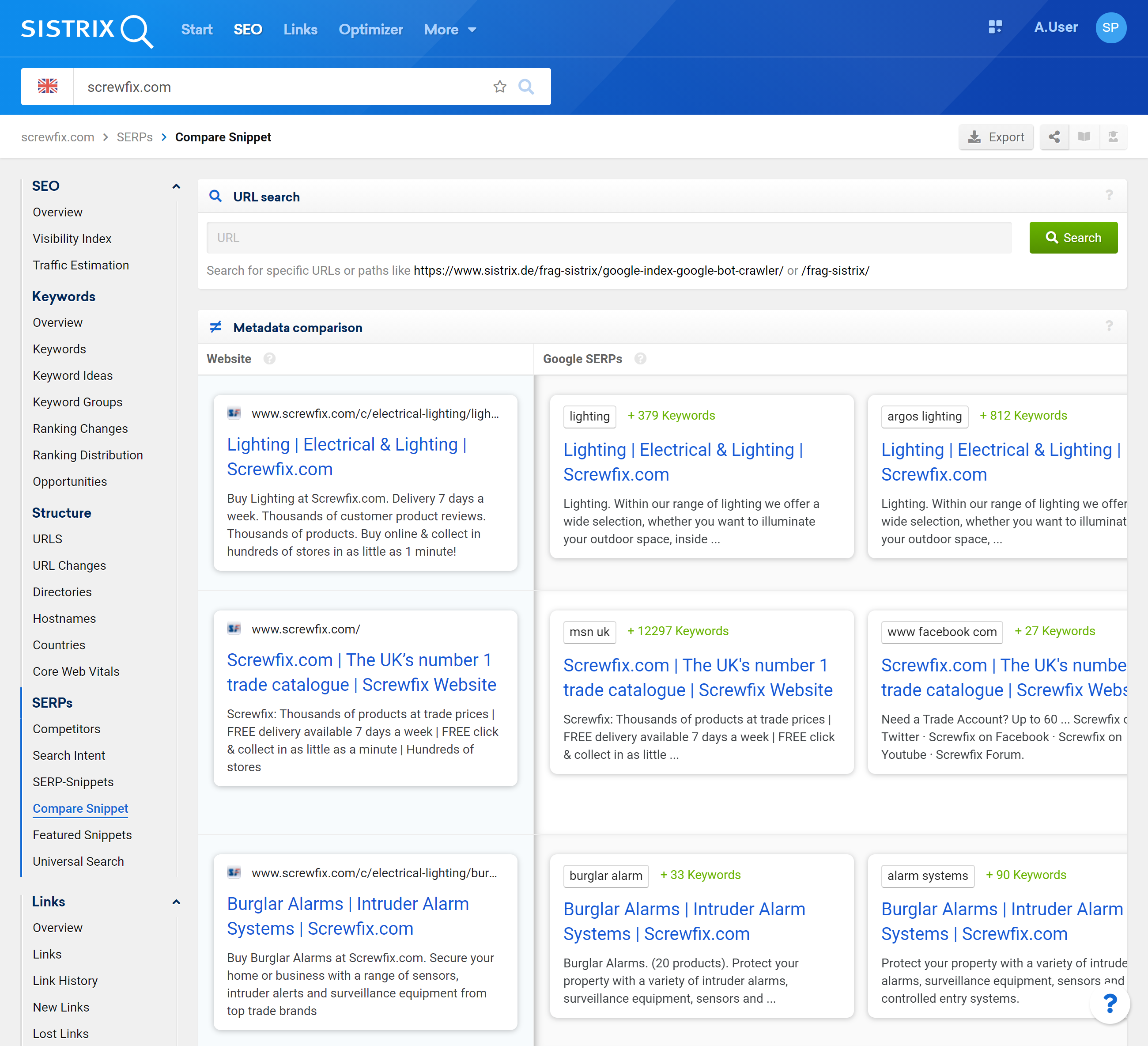Image resolution: width=1148 pixels, height=1046 pixels.
Task: Open Visibility Index in sidebar
Action: 72,239
